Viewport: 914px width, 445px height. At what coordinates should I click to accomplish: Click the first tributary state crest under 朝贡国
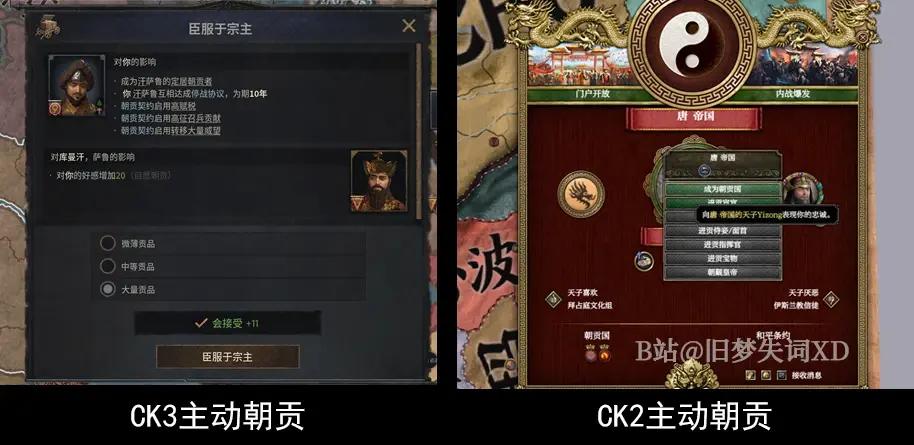590,353
